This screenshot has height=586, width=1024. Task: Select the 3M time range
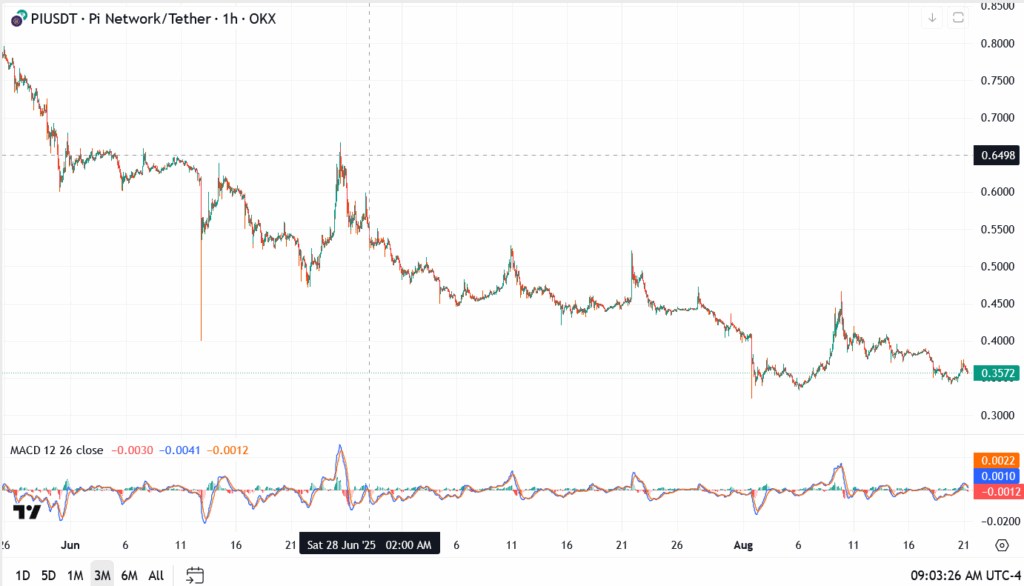[102, 576]
